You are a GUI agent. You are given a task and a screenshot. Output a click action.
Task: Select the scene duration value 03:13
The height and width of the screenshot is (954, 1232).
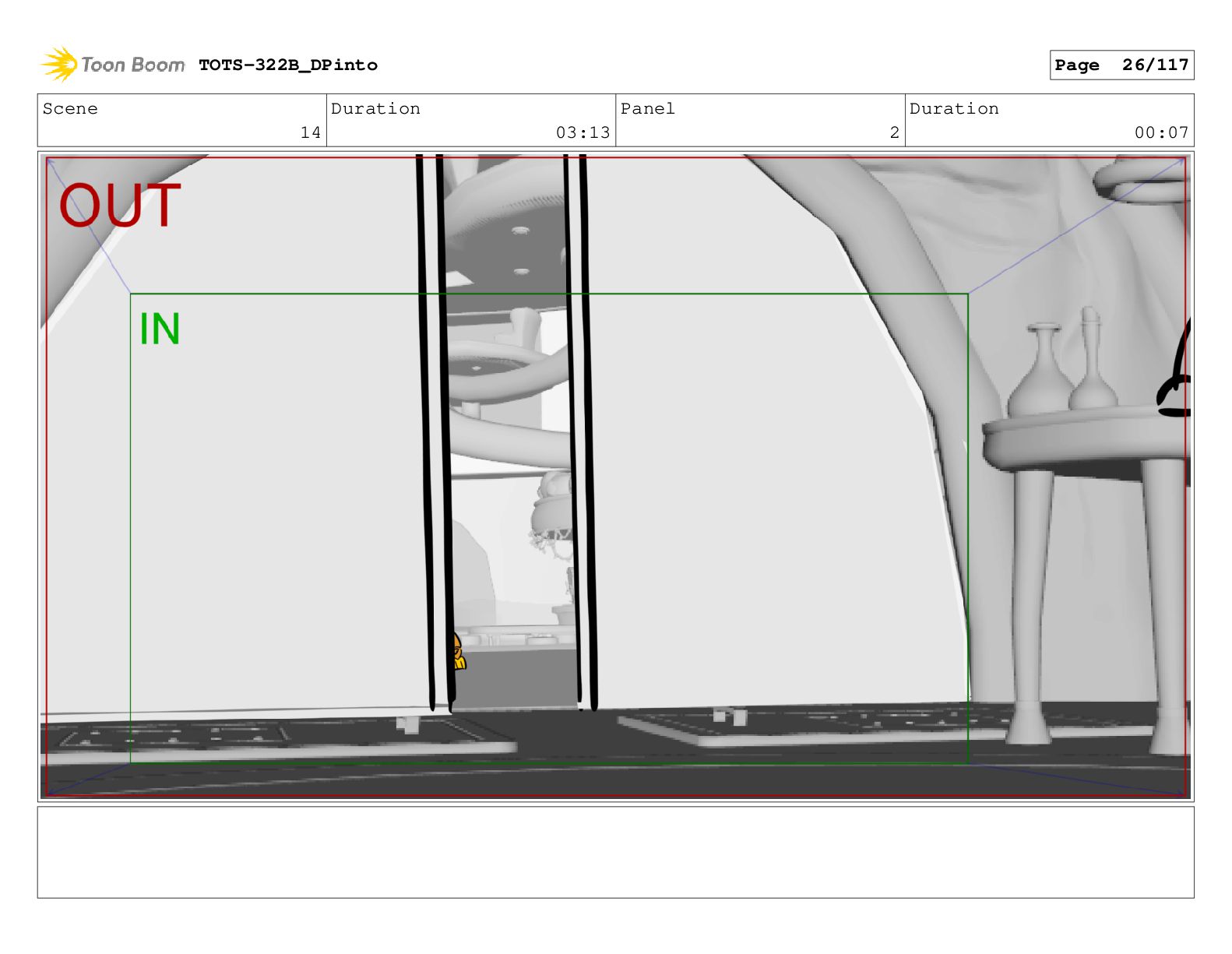tap(583, 132)
